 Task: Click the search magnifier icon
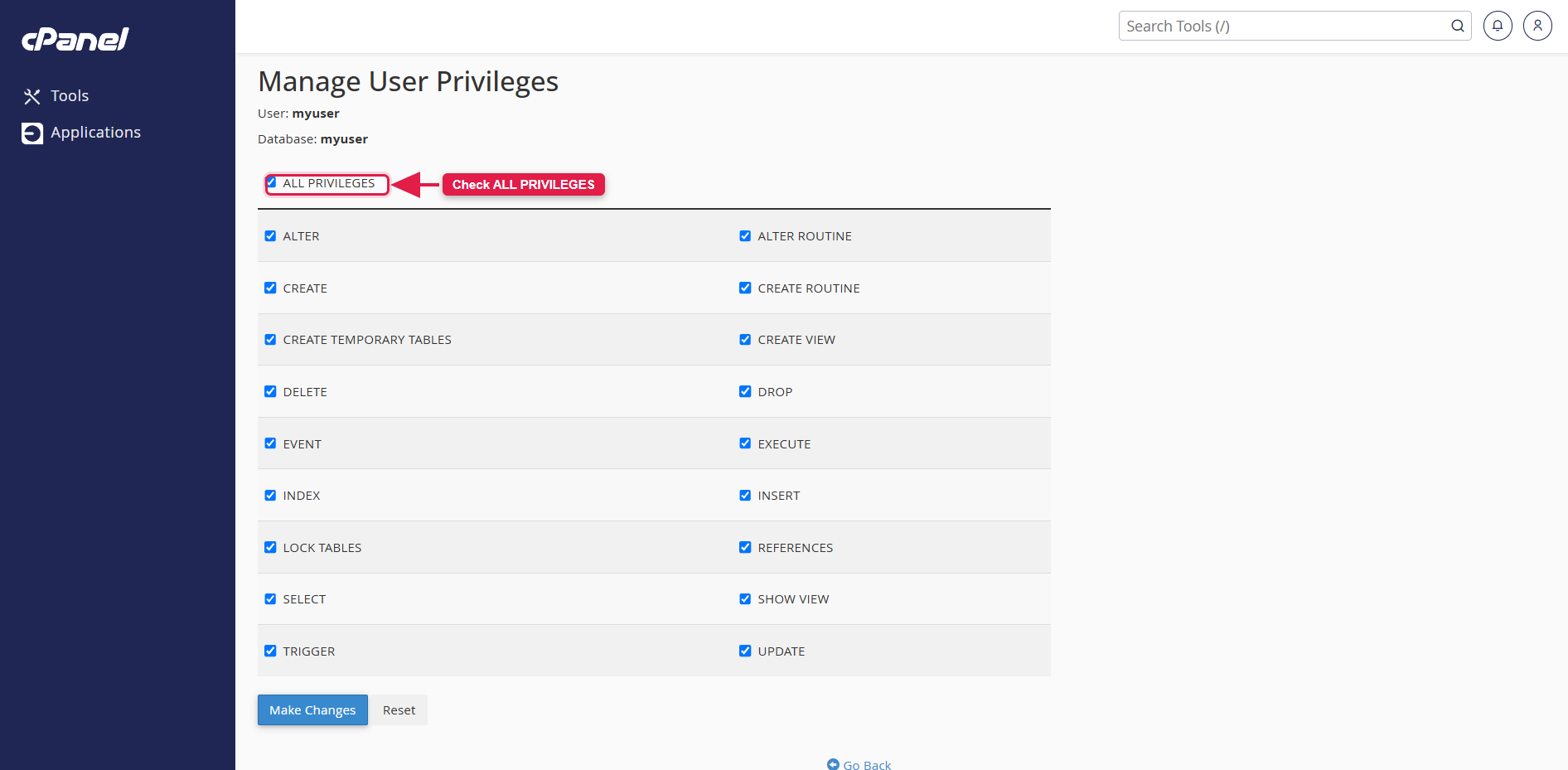tap(1457, 27)
